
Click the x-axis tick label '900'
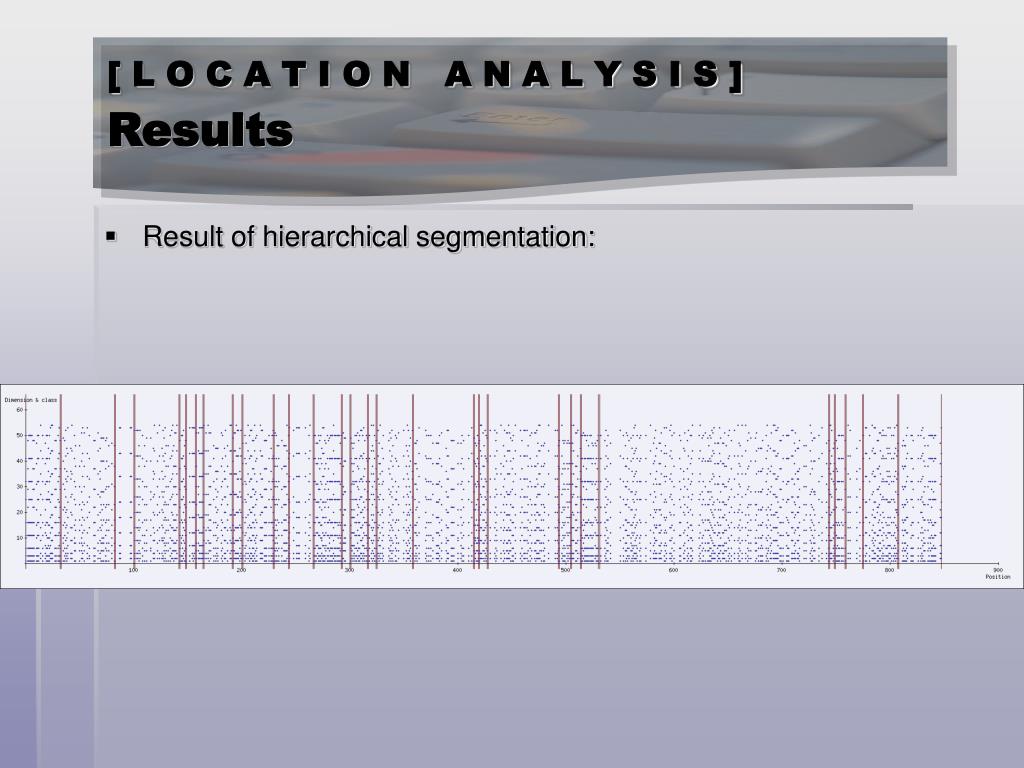click(998, 570)
